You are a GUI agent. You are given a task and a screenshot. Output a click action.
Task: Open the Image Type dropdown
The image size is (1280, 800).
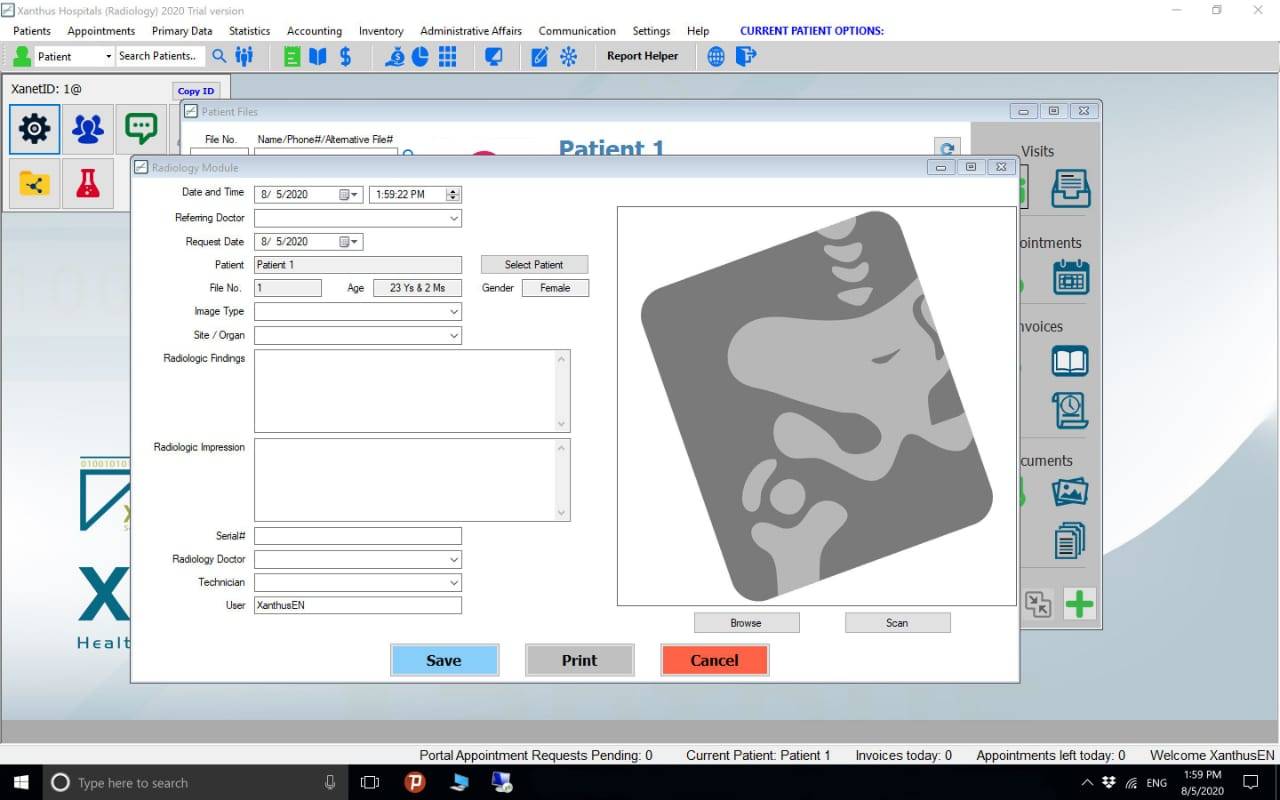(x=454, y=312)
